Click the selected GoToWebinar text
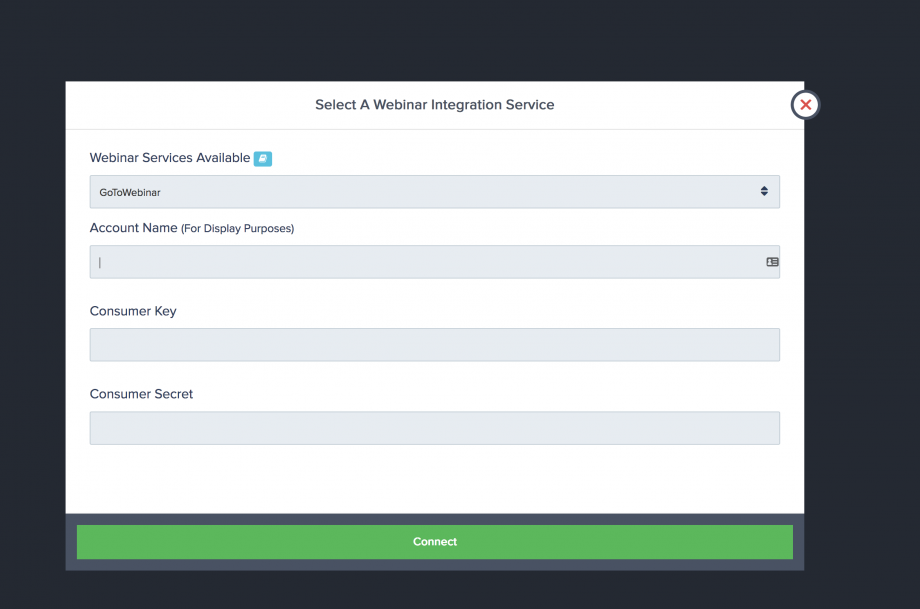 130,192
